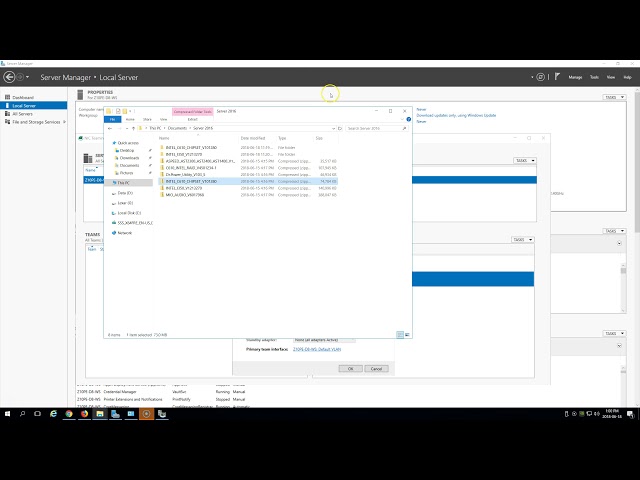The height and width of the screenshot is (480, 640).
Task: Click the Explorer help question mark icon
Action: click(409, 119)
